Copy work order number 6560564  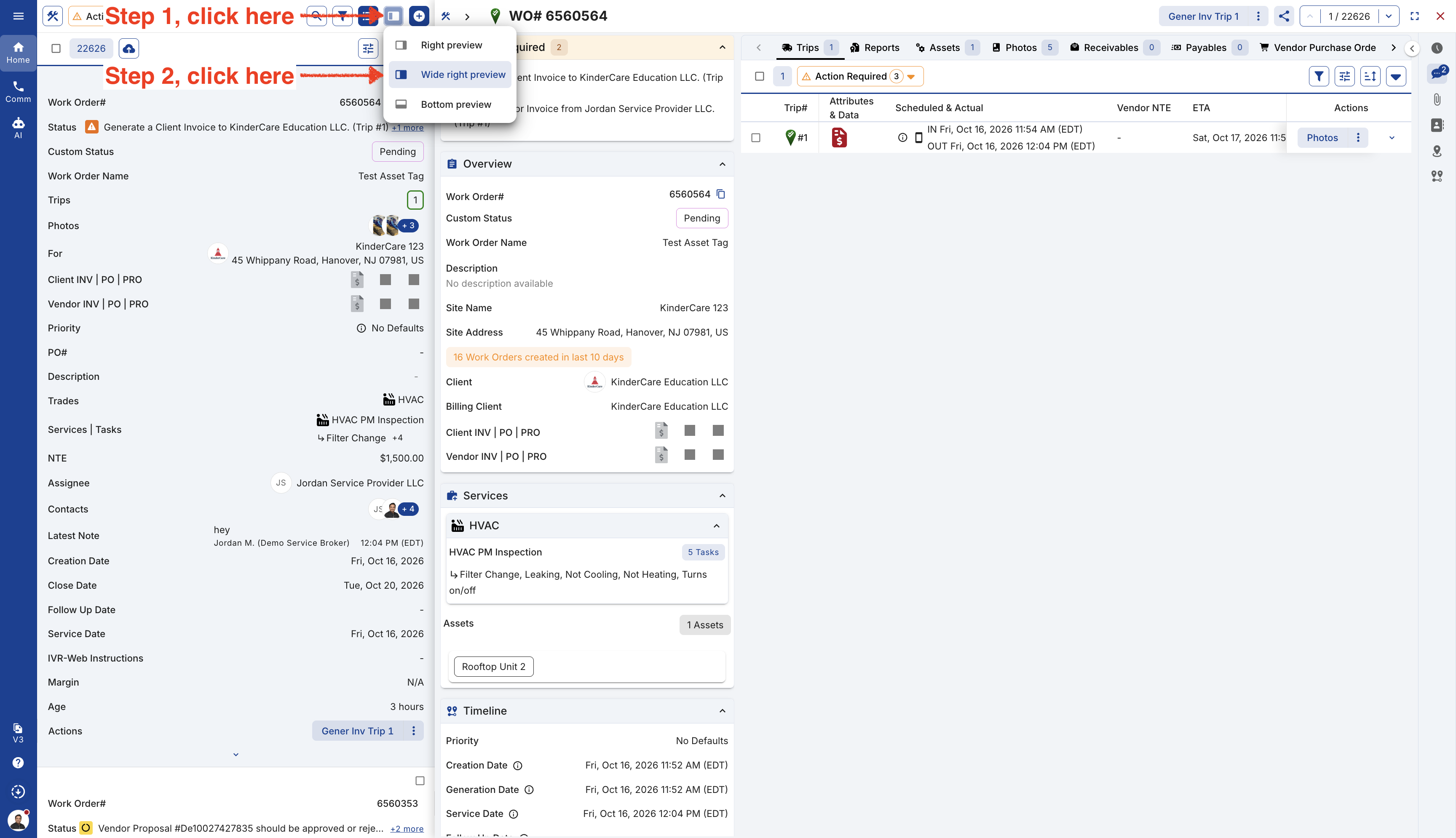[x=721, y=194]
